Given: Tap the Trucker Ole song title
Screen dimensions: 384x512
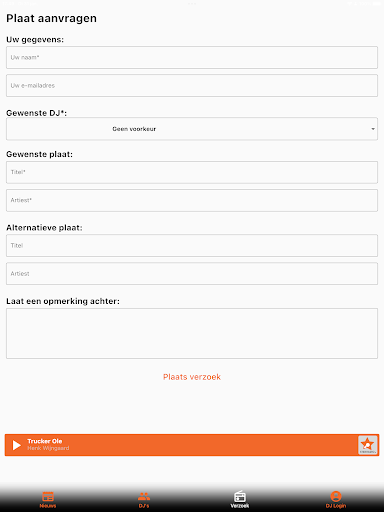Looking at the screenshot, I should 45,441.
